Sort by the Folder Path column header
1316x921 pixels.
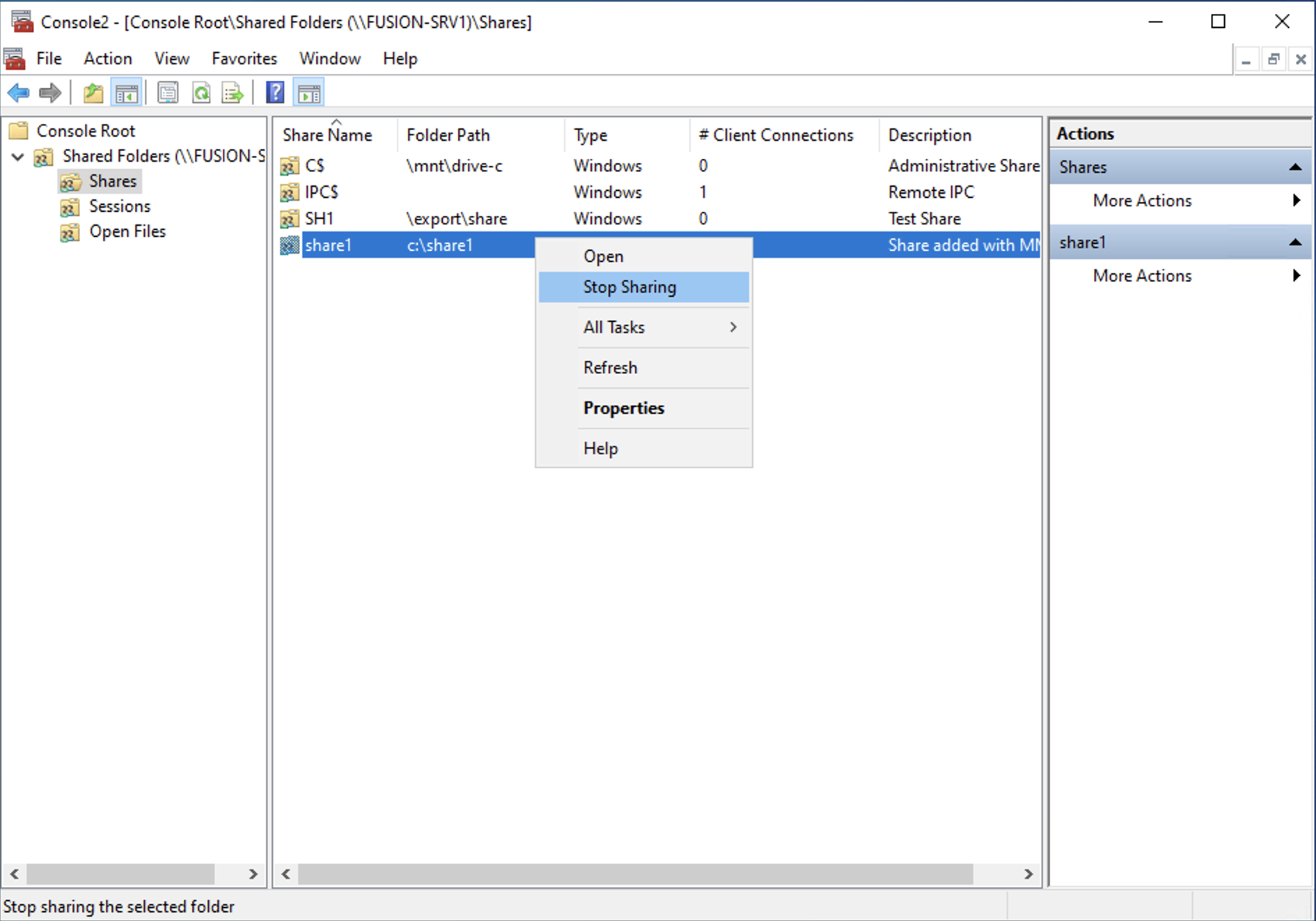(448, 135)
